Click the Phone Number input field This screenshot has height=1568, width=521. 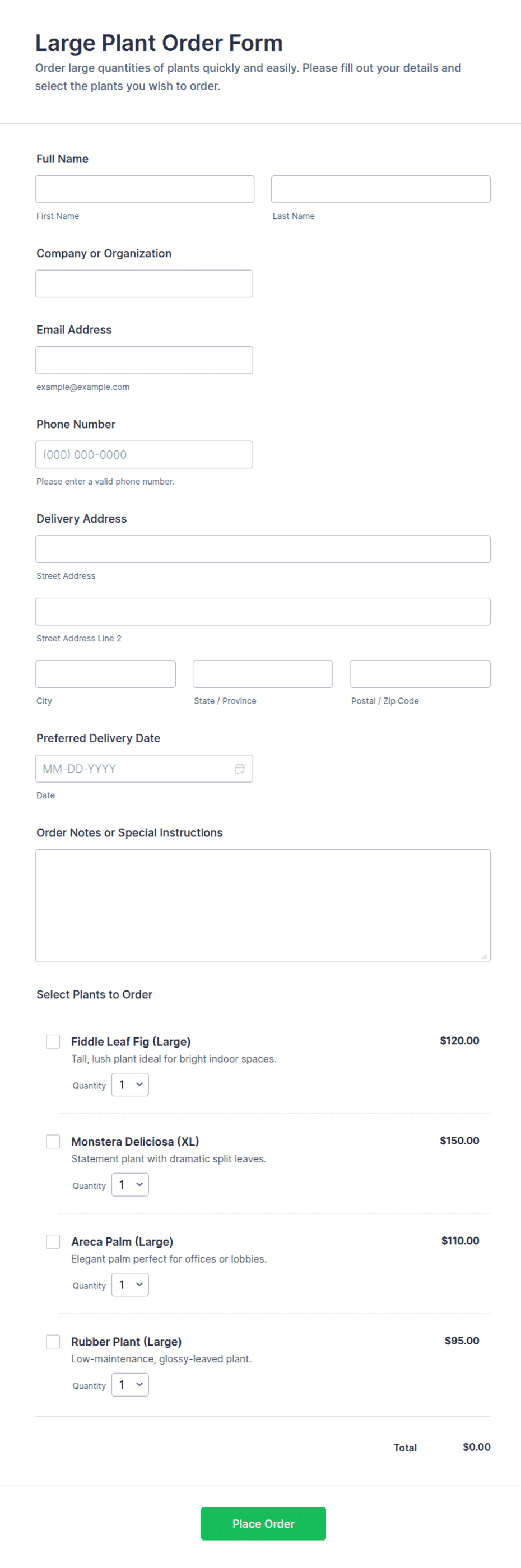tap(144, 454)
